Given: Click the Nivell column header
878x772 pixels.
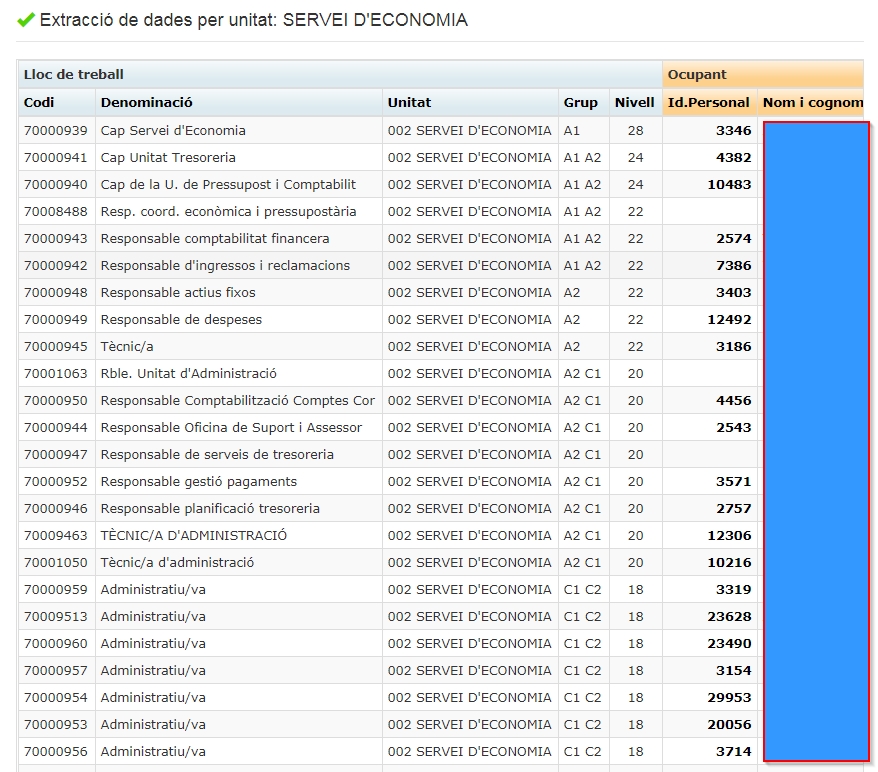Looking at the screenshot, I should pos(634,102).
